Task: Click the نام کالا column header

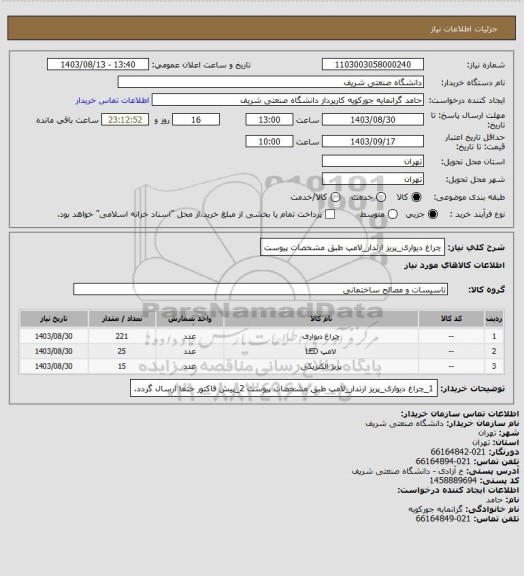Action: (x=321, y=319)
